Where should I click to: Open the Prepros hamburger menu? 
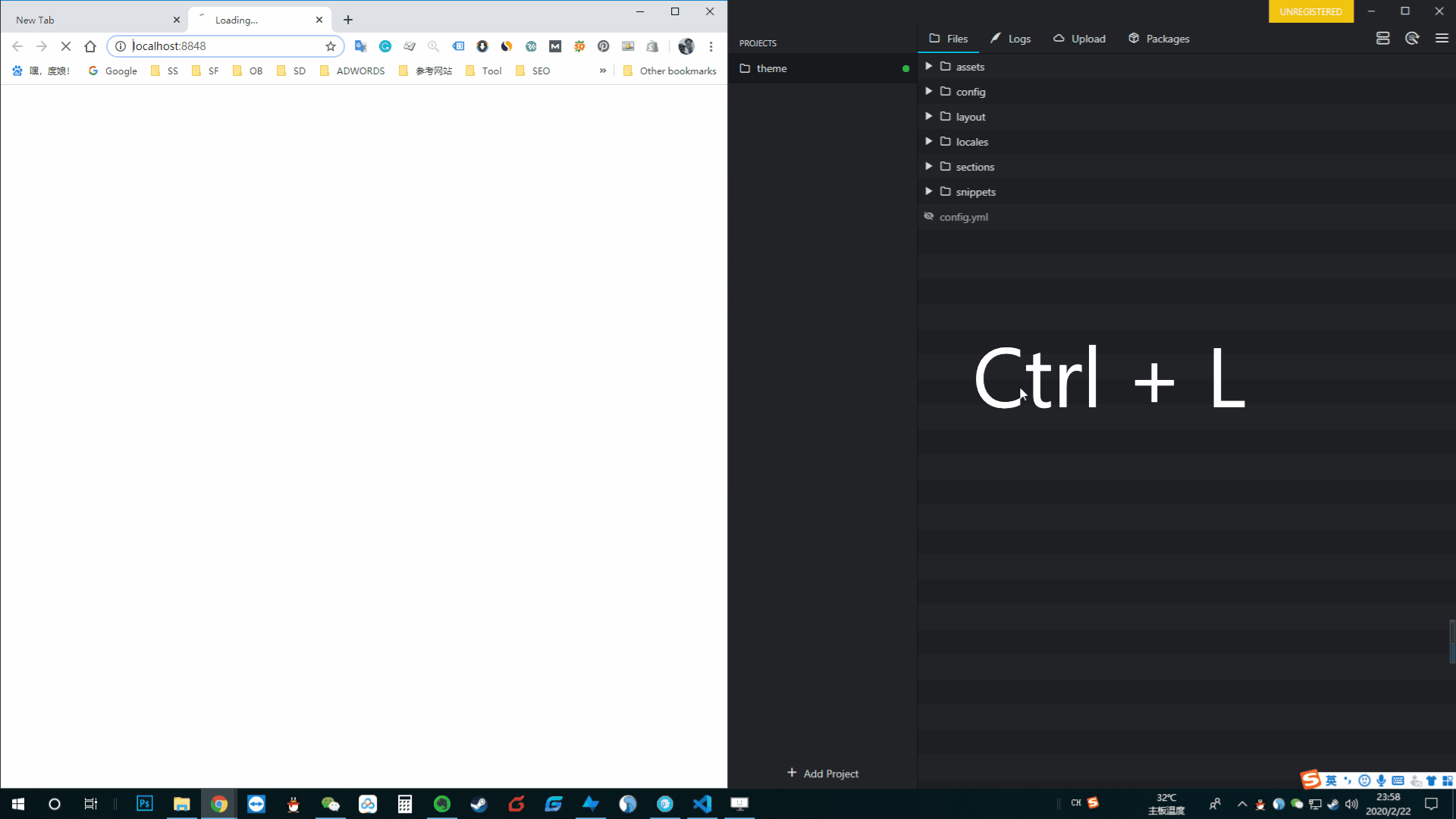click(1442, 39)
